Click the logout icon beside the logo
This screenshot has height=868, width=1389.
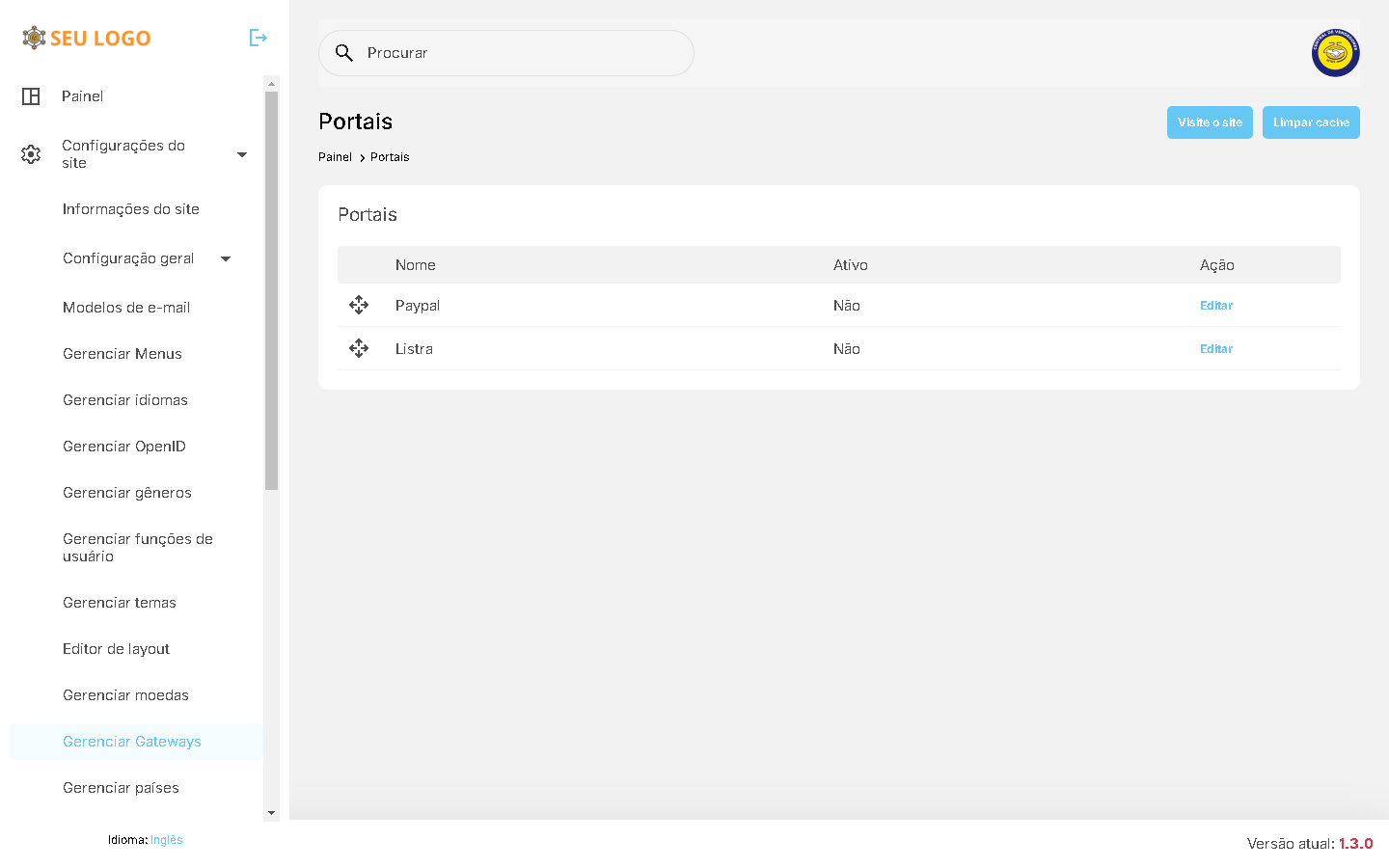258,38
